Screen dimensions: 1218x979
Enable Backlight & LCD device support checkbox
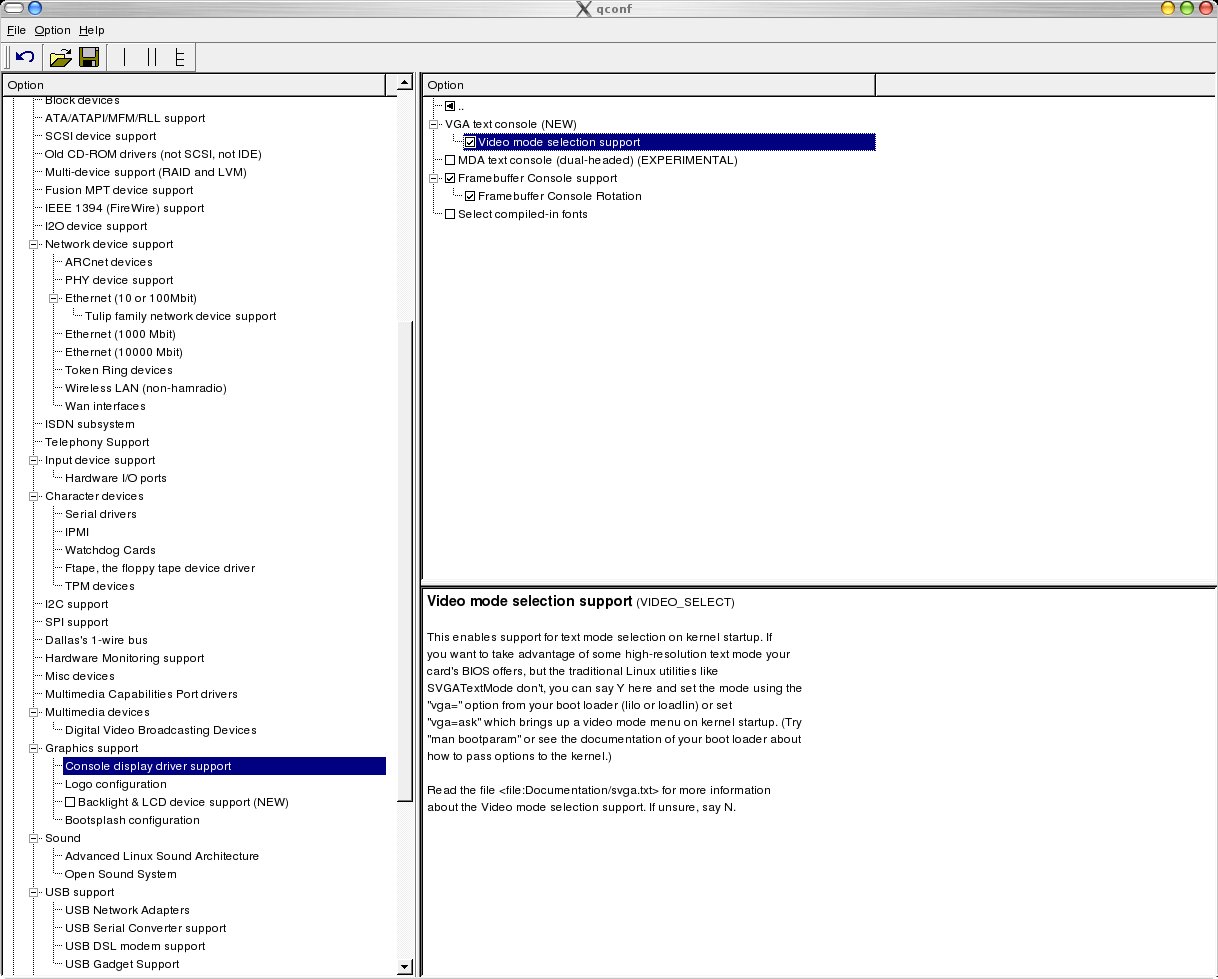(x=71, y=802)
